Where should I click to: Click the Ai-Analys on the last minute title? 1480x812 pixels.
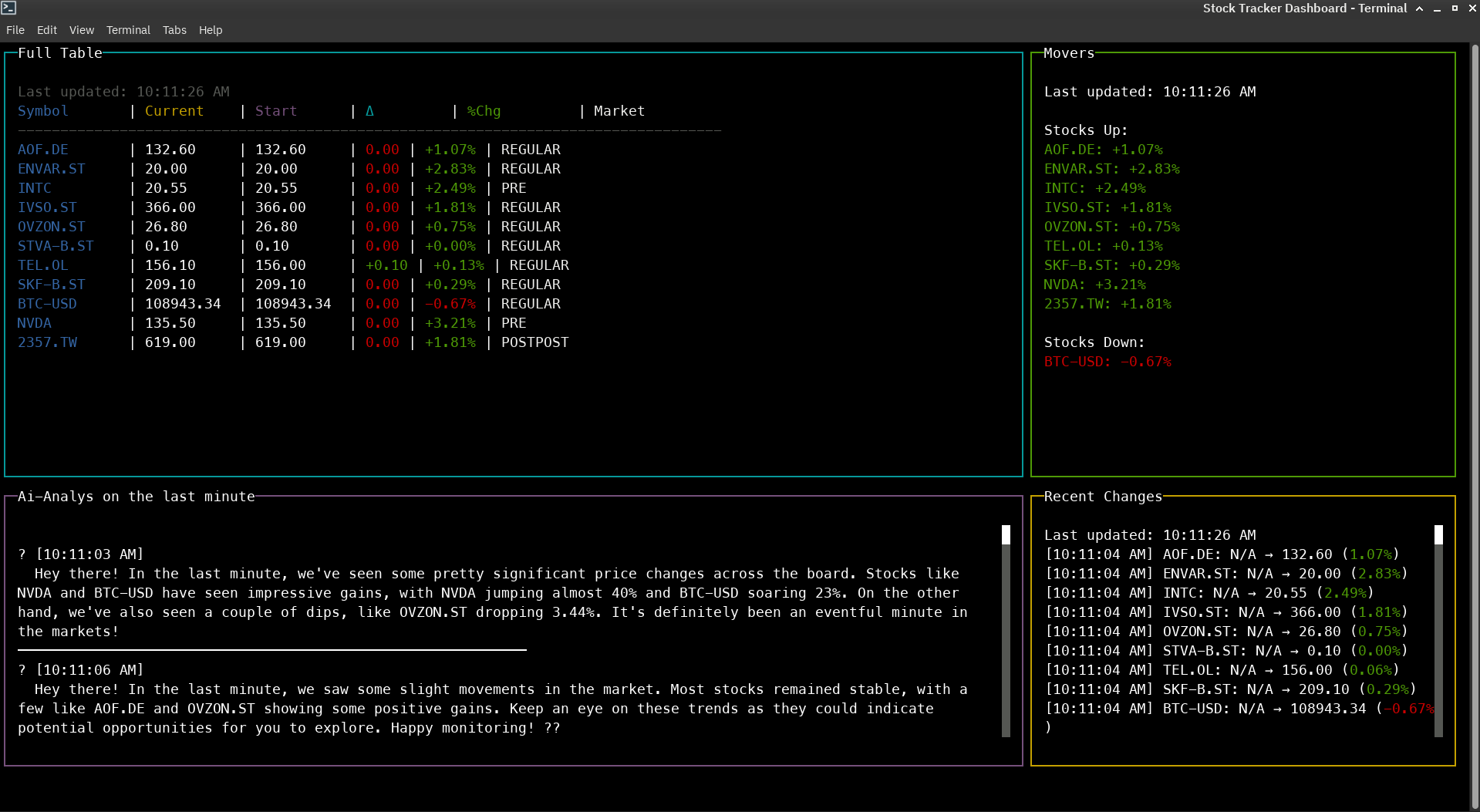coord(137,497)
